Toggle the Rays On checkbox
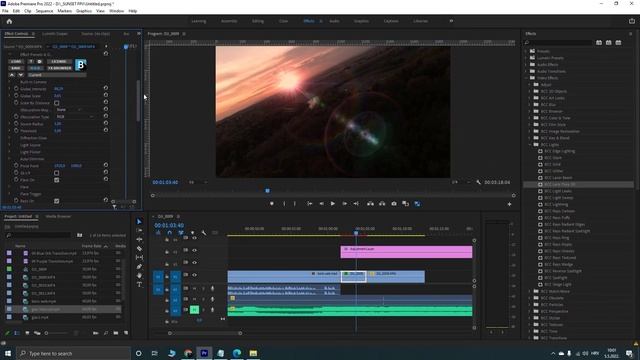The width and height of the screenshot is (640, 360). (56, 201)
